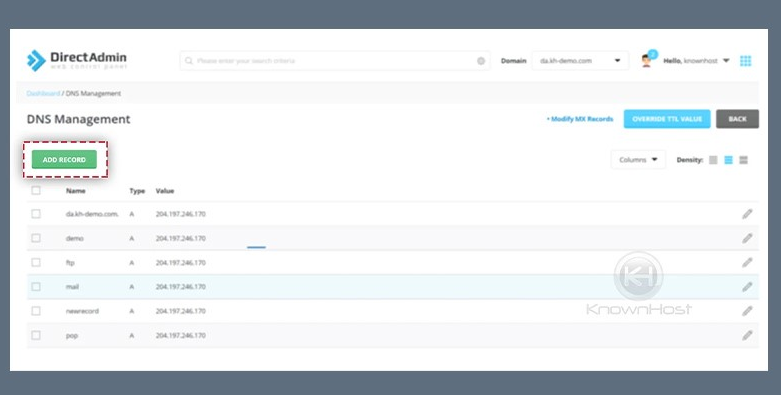Screen dimensions: 781x395
Task: Sort by the Name column header
Action: (x=76, y=191)
